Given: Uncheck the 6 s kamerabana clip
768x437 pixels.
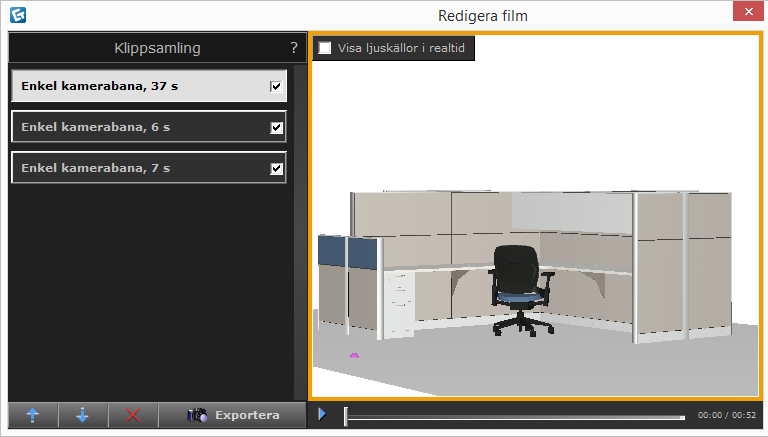Looking at the screenshot, I should pyautogui.click(x=276, y=127).
